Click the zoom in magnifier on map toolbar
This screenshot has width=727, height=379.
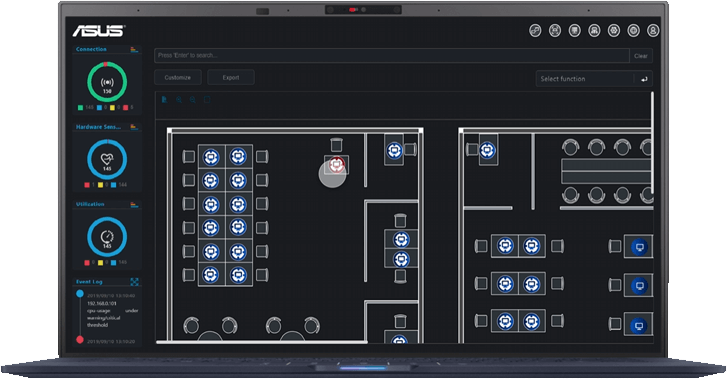tap(179, 100)
